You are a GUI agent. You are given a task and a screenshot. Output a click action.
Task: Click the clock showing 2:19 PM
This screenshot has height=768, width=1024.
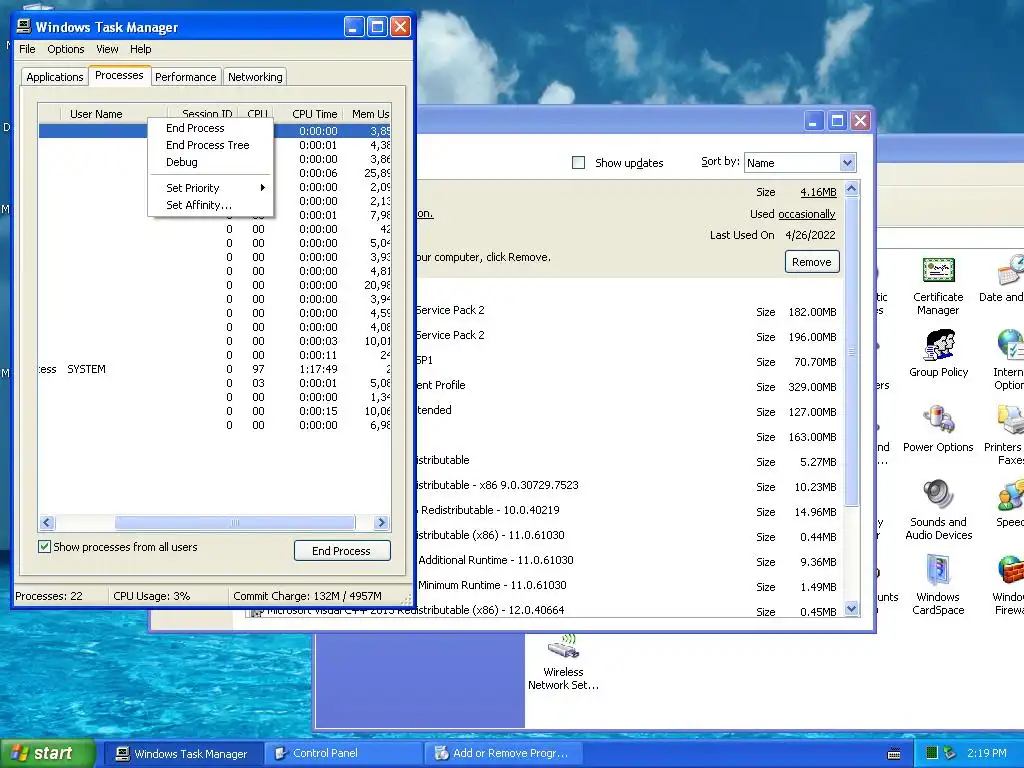(x=987, y=754)
